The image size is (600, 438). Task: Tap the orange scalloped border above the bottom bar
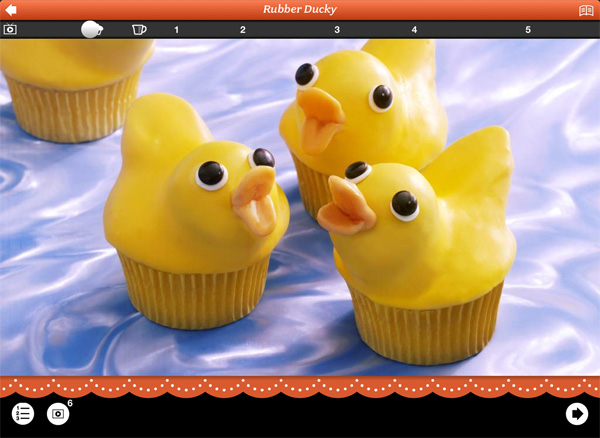click(300, 386)
